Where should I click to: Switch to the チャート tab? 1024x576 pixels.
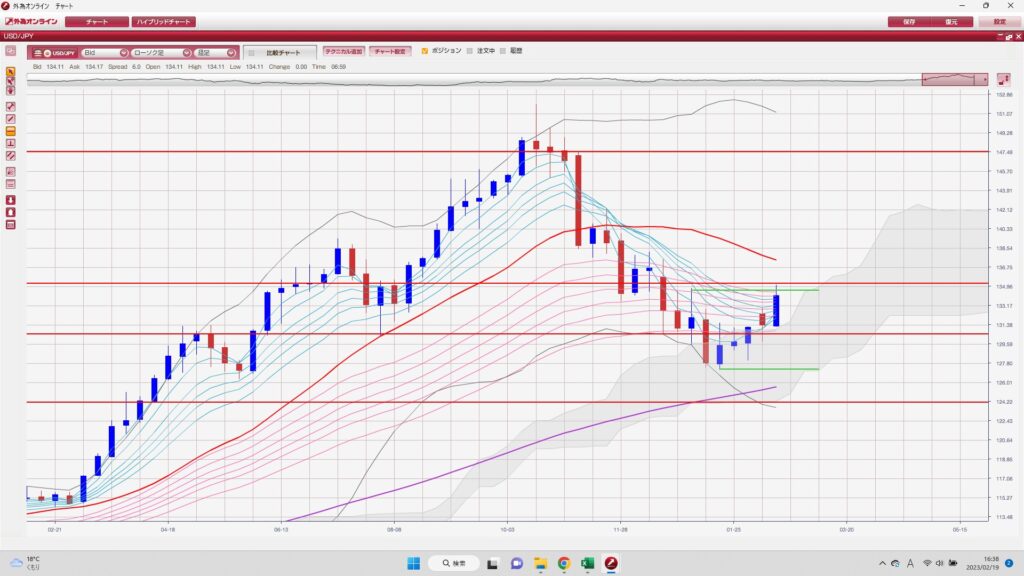tap(97, 21)
